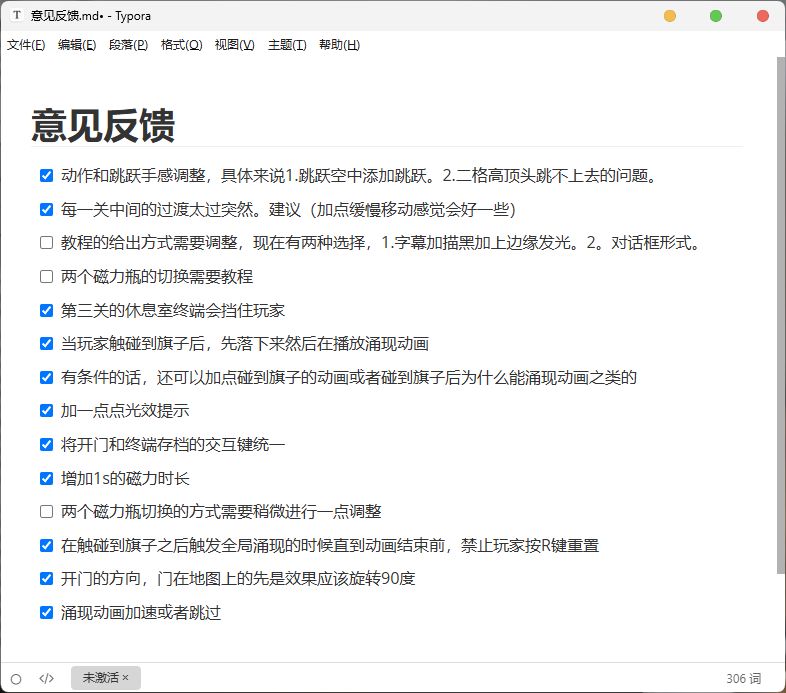
Task: Toggle sidebar with circle icon in status bar
Action: [16, 679]
